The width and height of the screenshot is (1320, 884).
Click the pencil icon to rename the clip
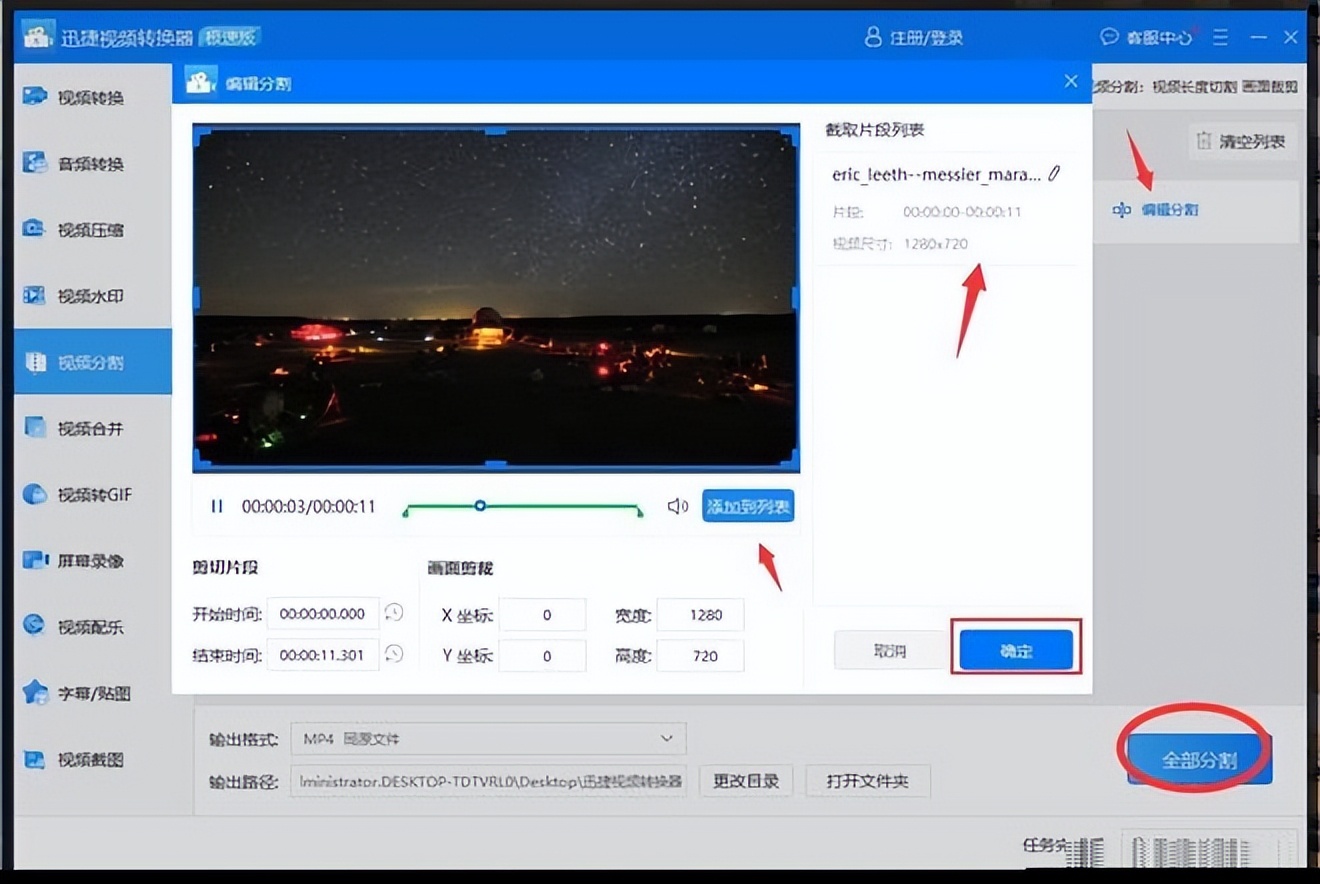(1054, 173)
